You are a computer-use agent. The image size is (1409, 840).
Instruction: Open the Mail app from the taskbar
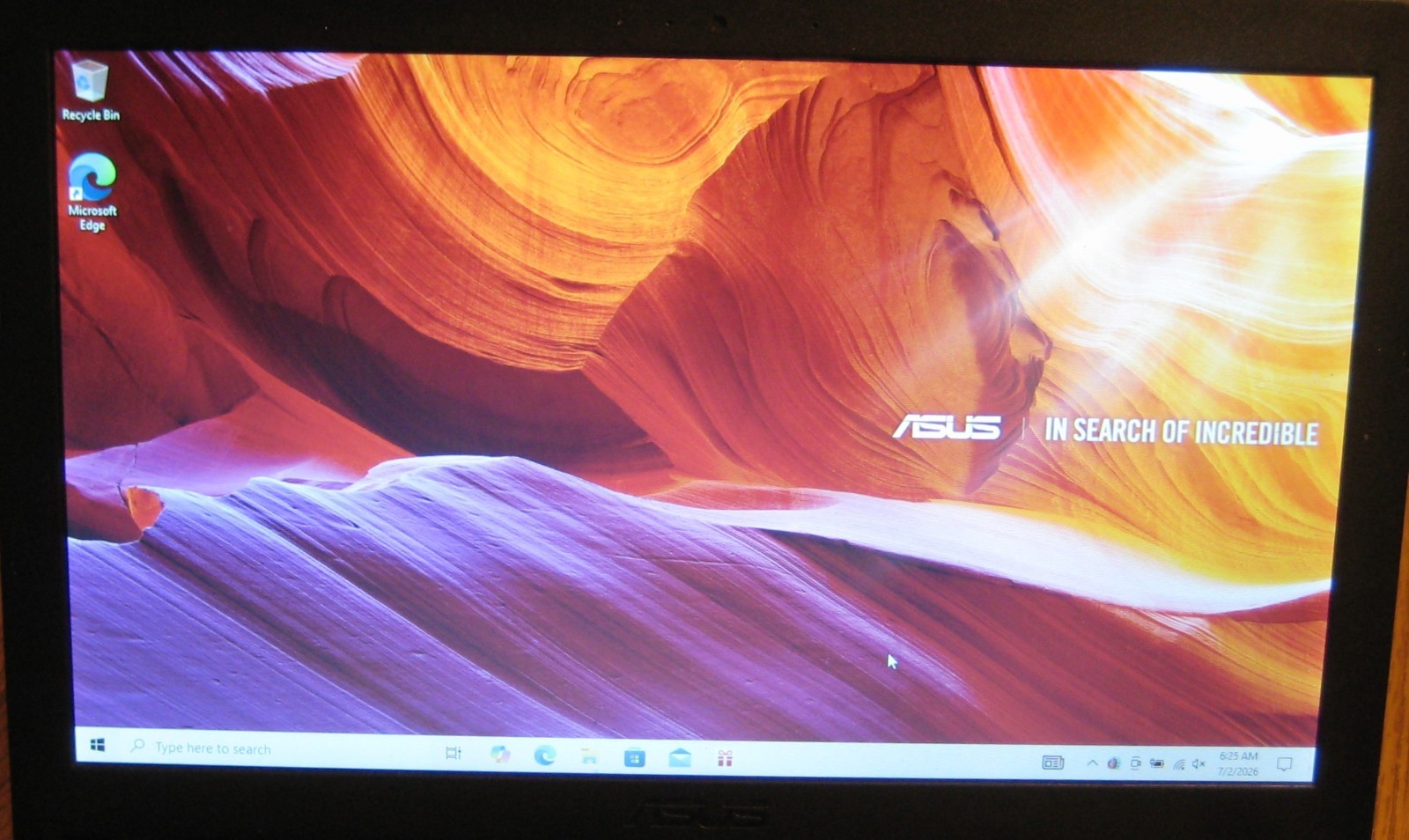click(x=680, y=758)
